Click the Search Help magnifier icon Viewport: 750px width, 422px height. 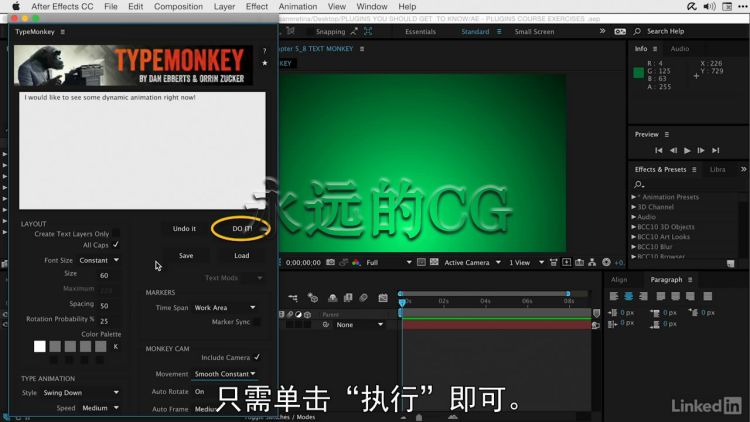click(x=637, y=31)
